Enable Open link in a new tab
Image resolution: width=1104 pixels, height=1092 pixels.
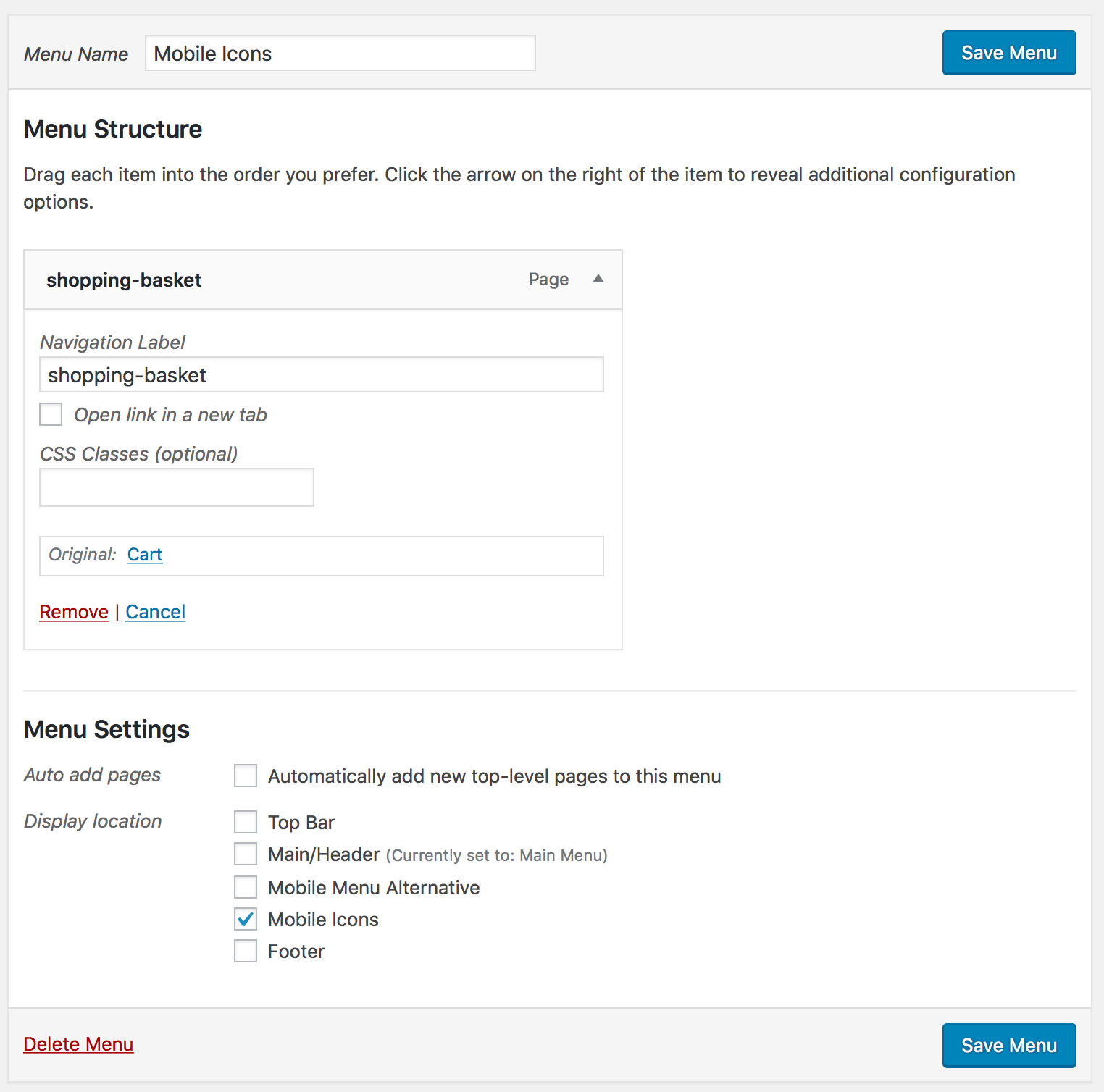click(x=51, y=415)
